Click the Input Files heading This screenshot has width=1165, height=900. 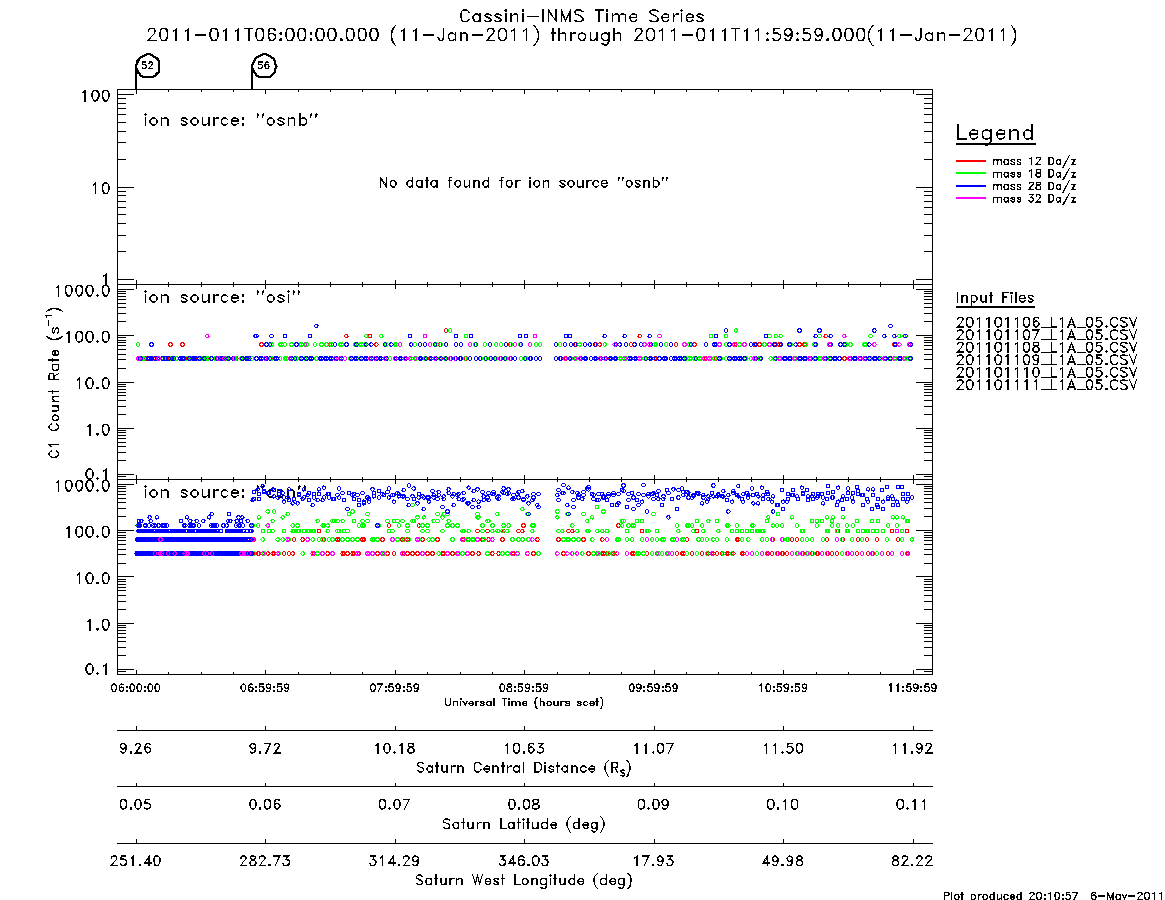(995, 298)
